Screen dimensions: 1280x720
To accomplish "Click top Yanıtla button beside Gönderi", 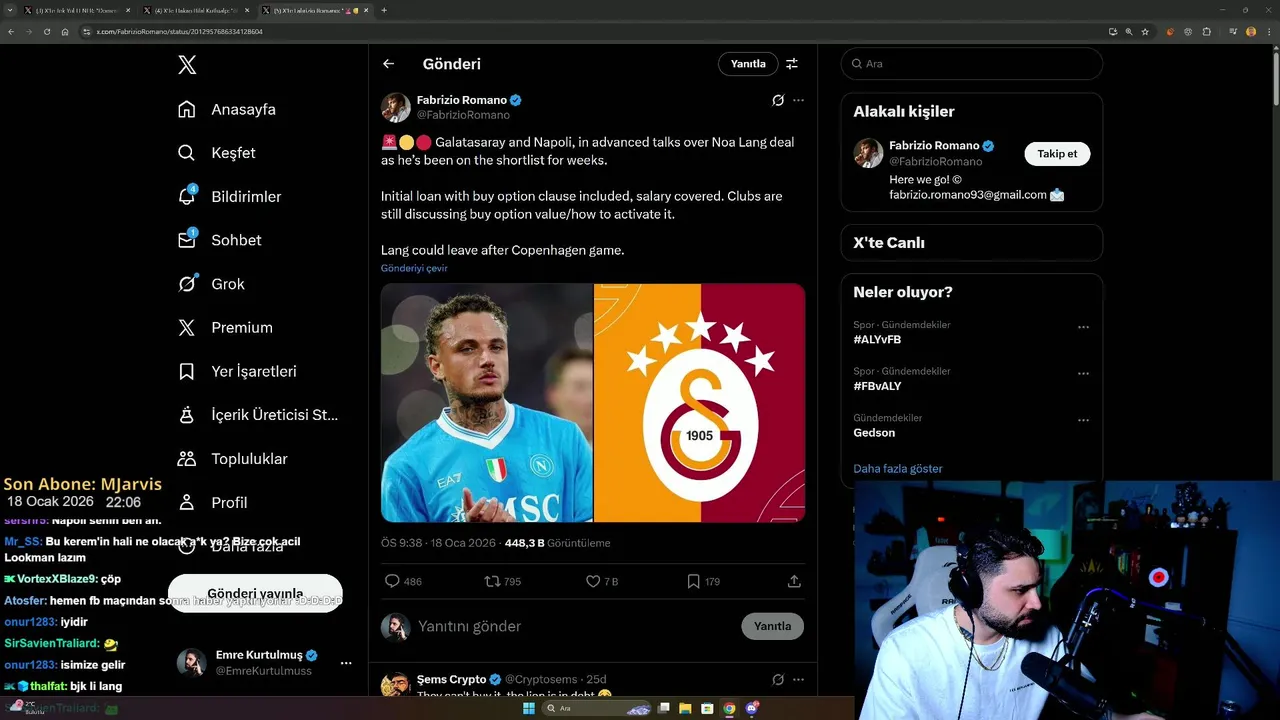I will point(748,63).
